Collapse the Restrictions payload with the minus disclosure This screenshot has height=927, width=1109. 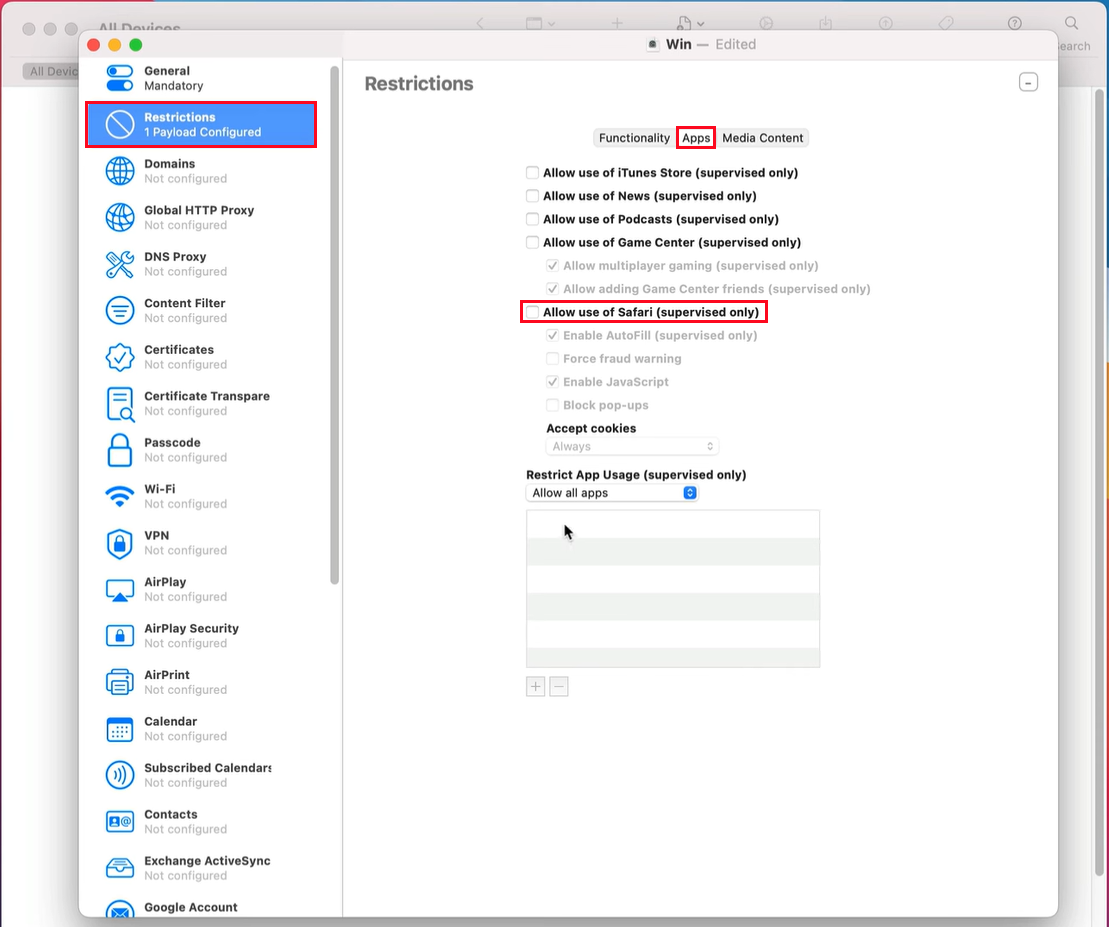click(x=1028, y=81)
